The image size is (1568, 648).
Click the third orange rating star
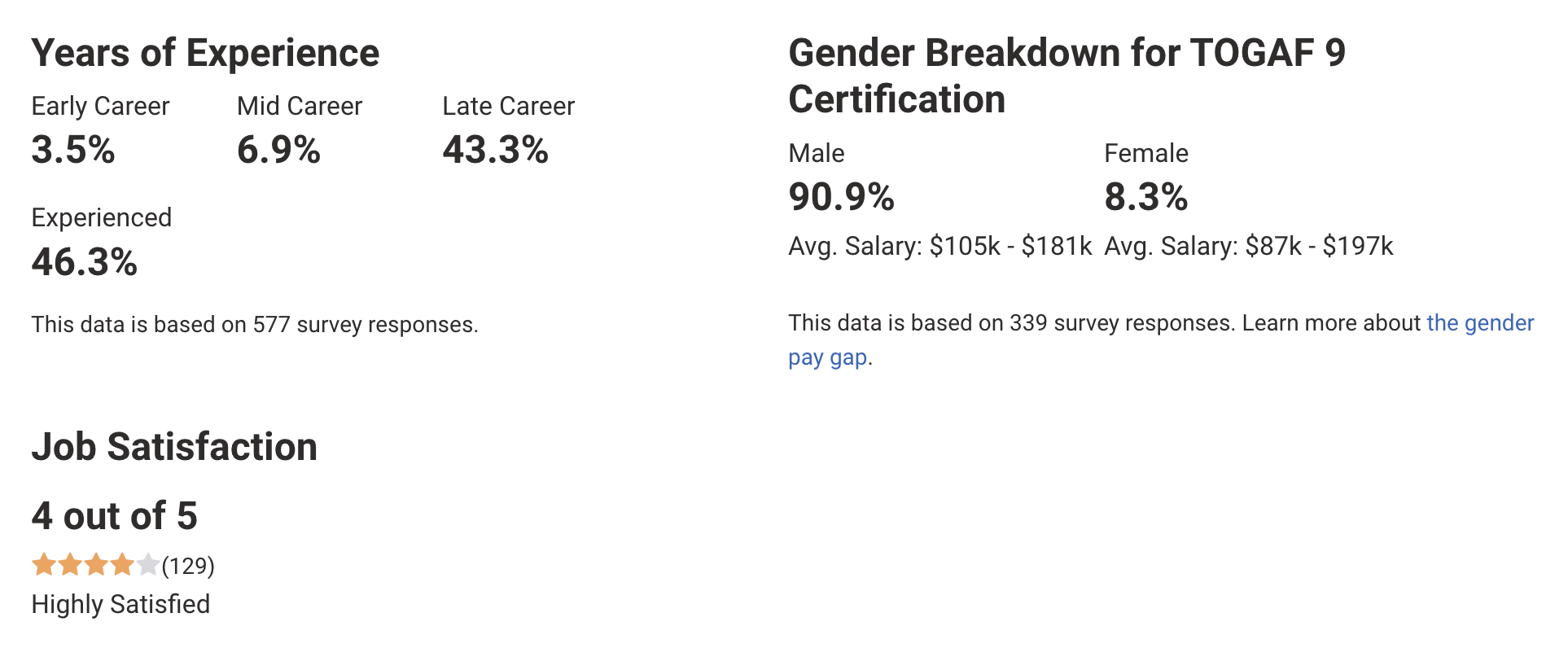coord(96,564)
